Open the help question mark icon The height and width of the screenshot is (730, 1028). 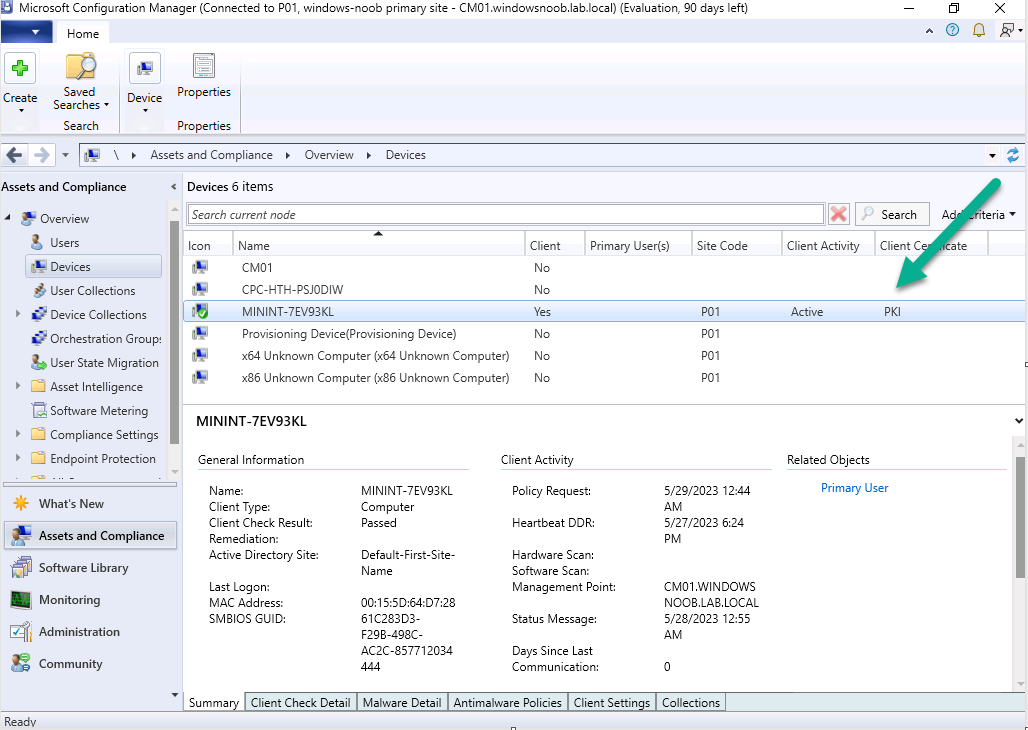point(952,30)
